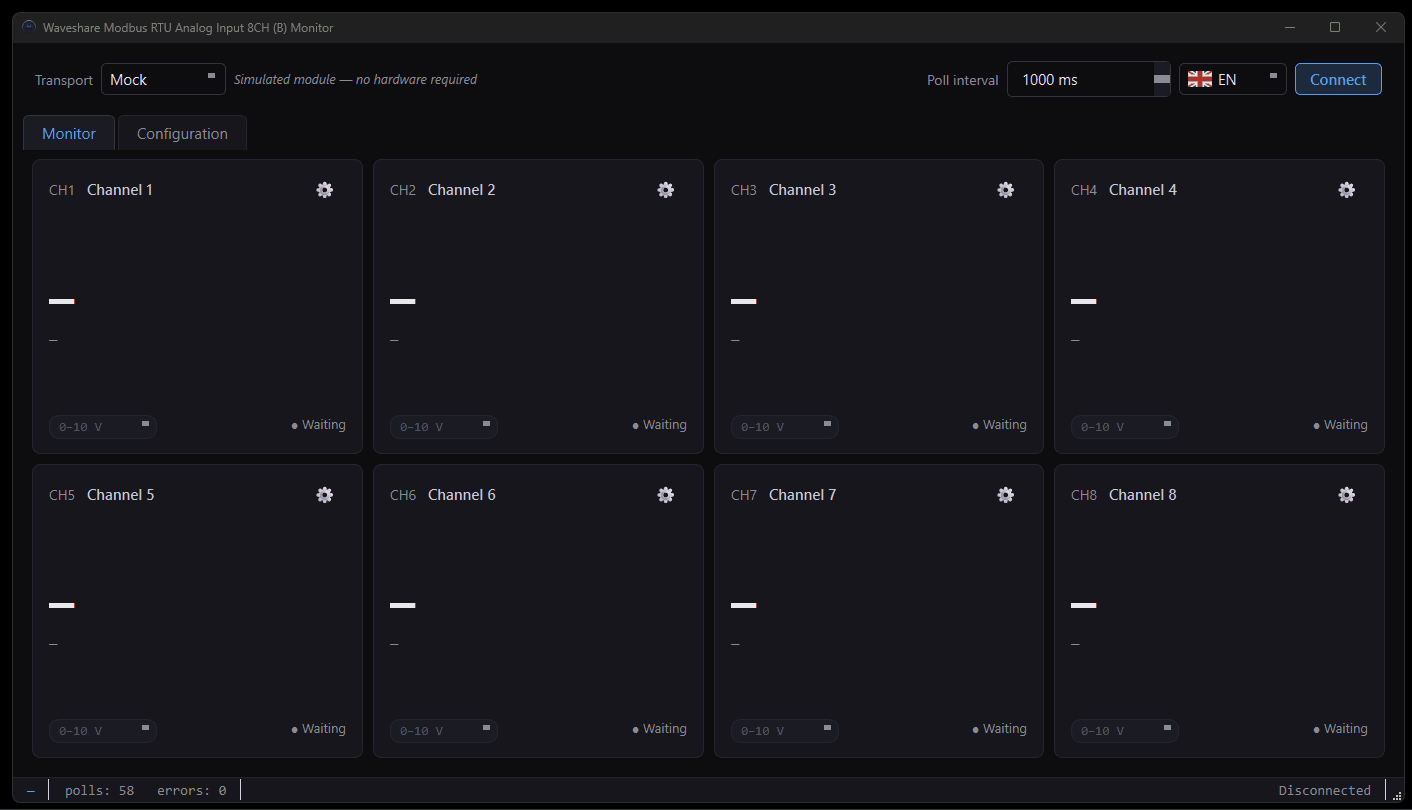Click the Connect button
1412x810 pixels.
coord(1338,79)
